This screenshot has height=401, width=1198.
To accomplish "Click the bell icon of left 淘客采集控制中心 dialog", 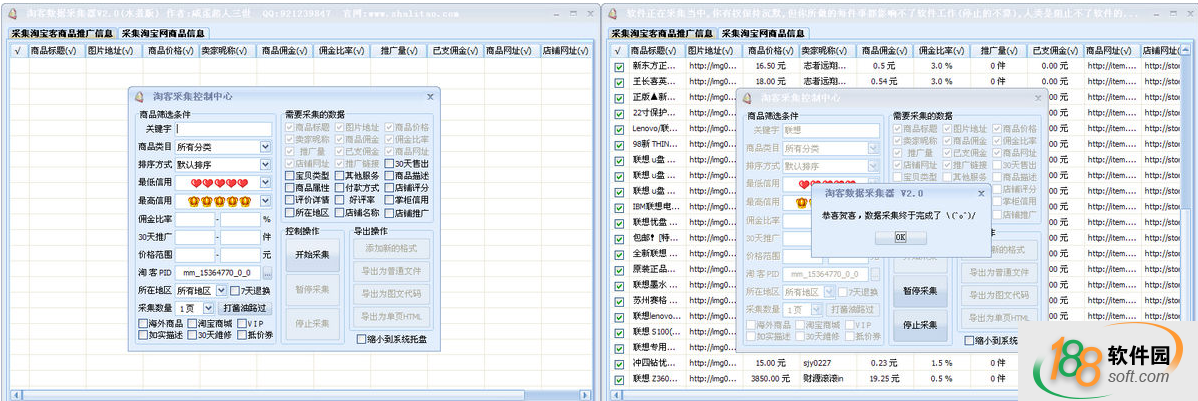I will click(x=138, y=96).
